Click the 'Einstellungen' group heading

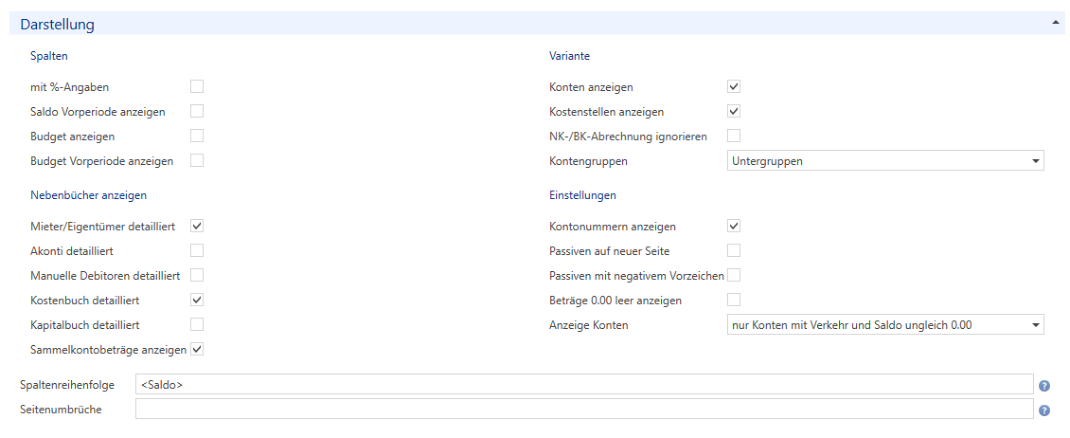(583, 195)
